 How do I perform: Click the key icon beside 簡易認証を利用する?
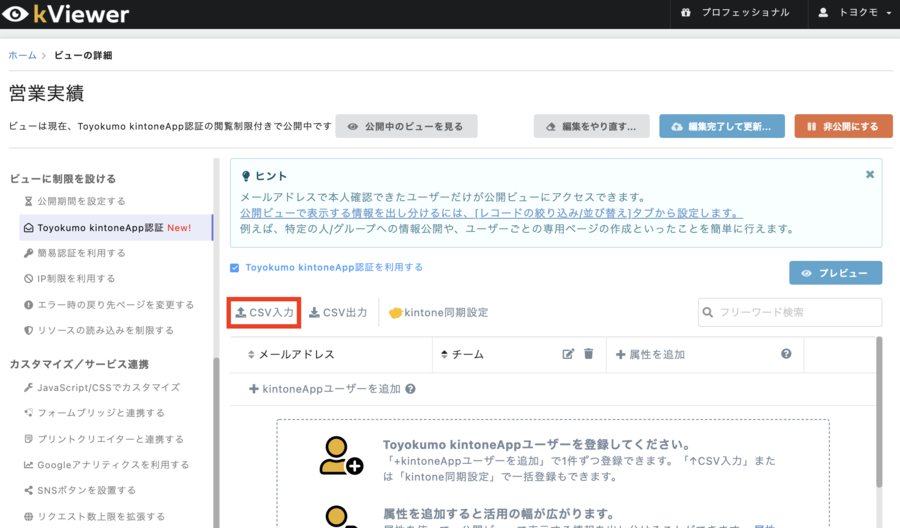point(28,253)
